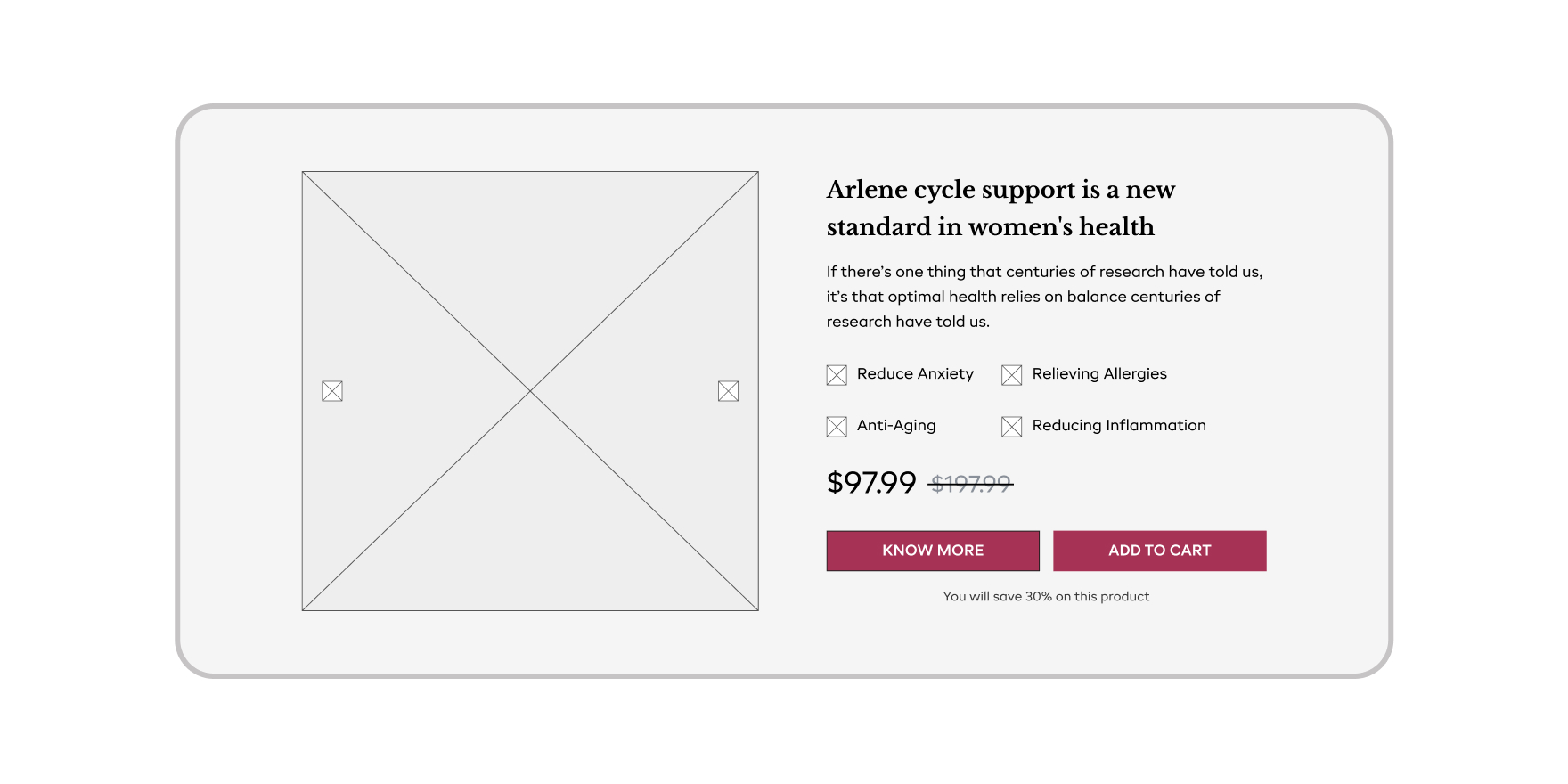Click the next-image icon on product photo
This screenshot has width=1568, height=784.
(728, 391)
